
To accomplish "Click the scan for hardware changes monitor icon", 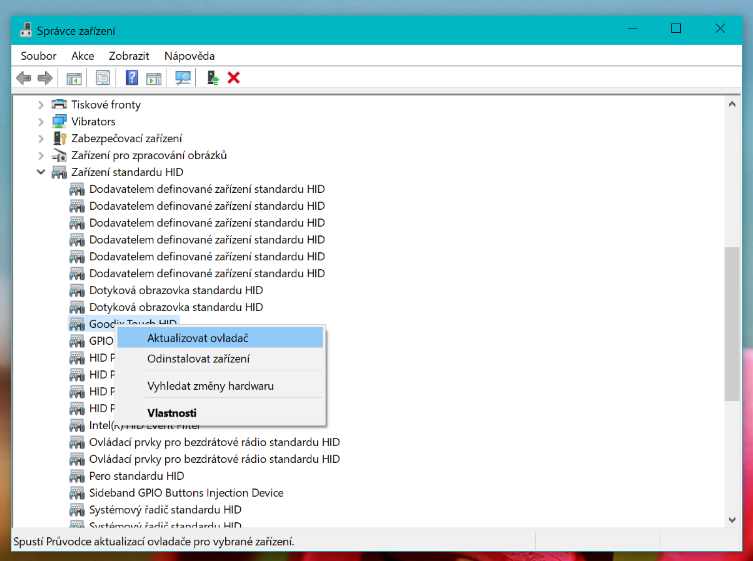I will pos(183,78).
